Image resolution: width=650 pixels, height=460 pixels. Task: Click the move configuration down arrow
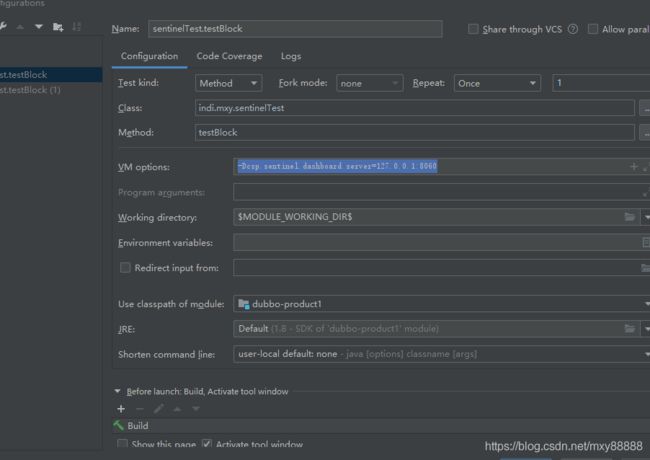(x=39, y=27)
